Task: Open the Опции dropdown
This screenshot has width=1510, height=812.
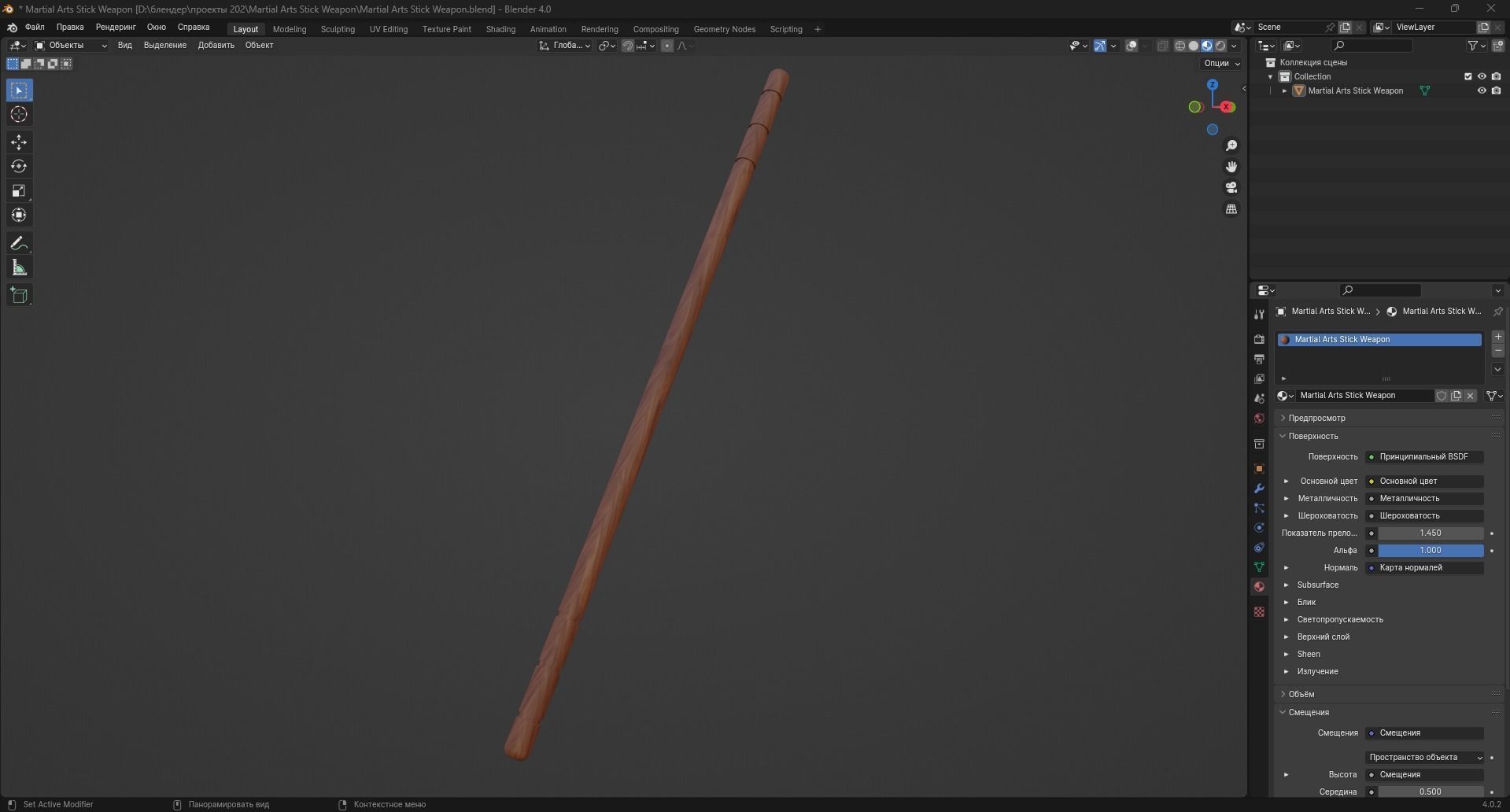Action: click(1221, 63)
